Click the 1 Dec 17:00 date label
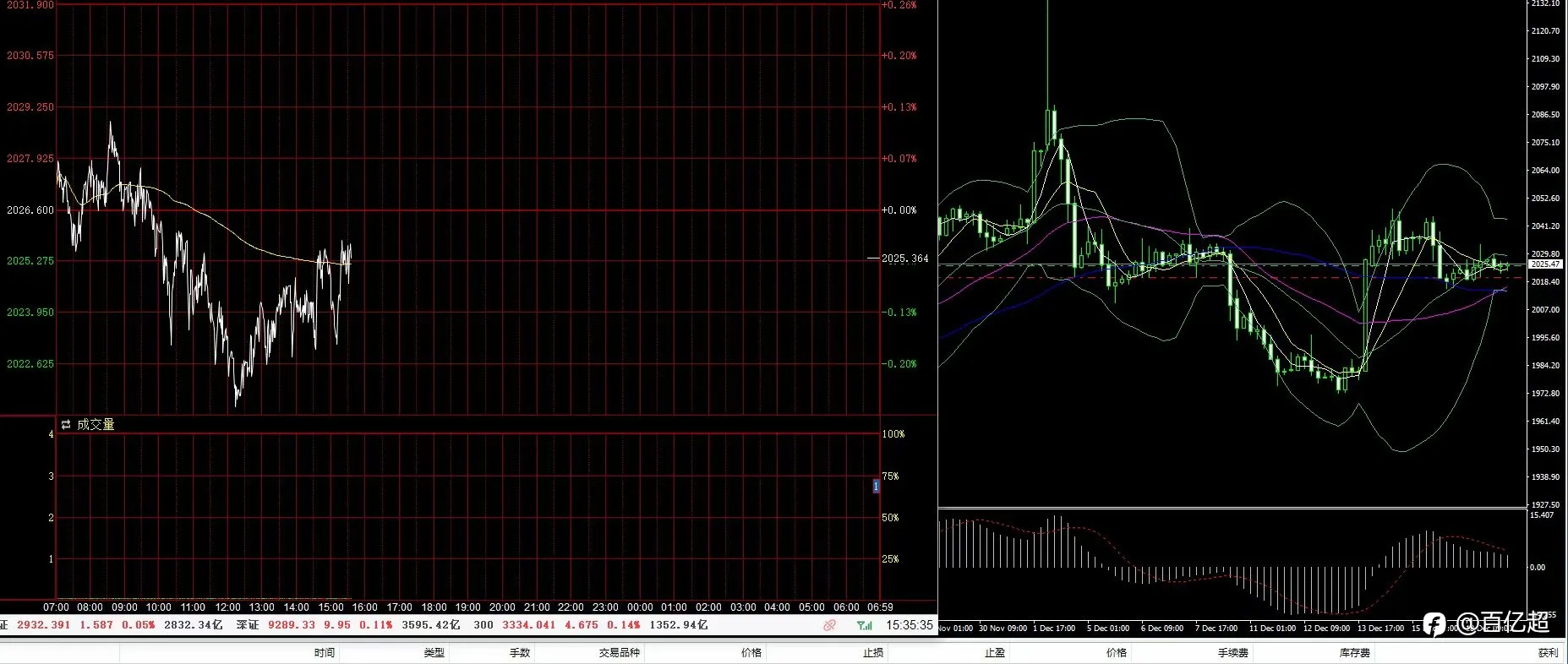The image size is (1568, 664). [1054, 629]
